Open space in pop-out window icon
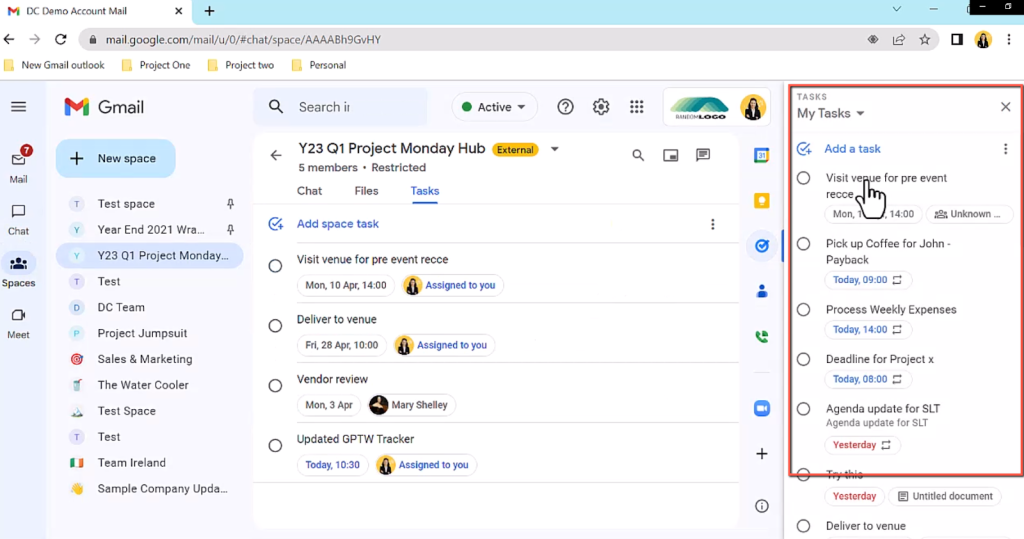This screenshot has width=1024, height=539. coord(671,155)
